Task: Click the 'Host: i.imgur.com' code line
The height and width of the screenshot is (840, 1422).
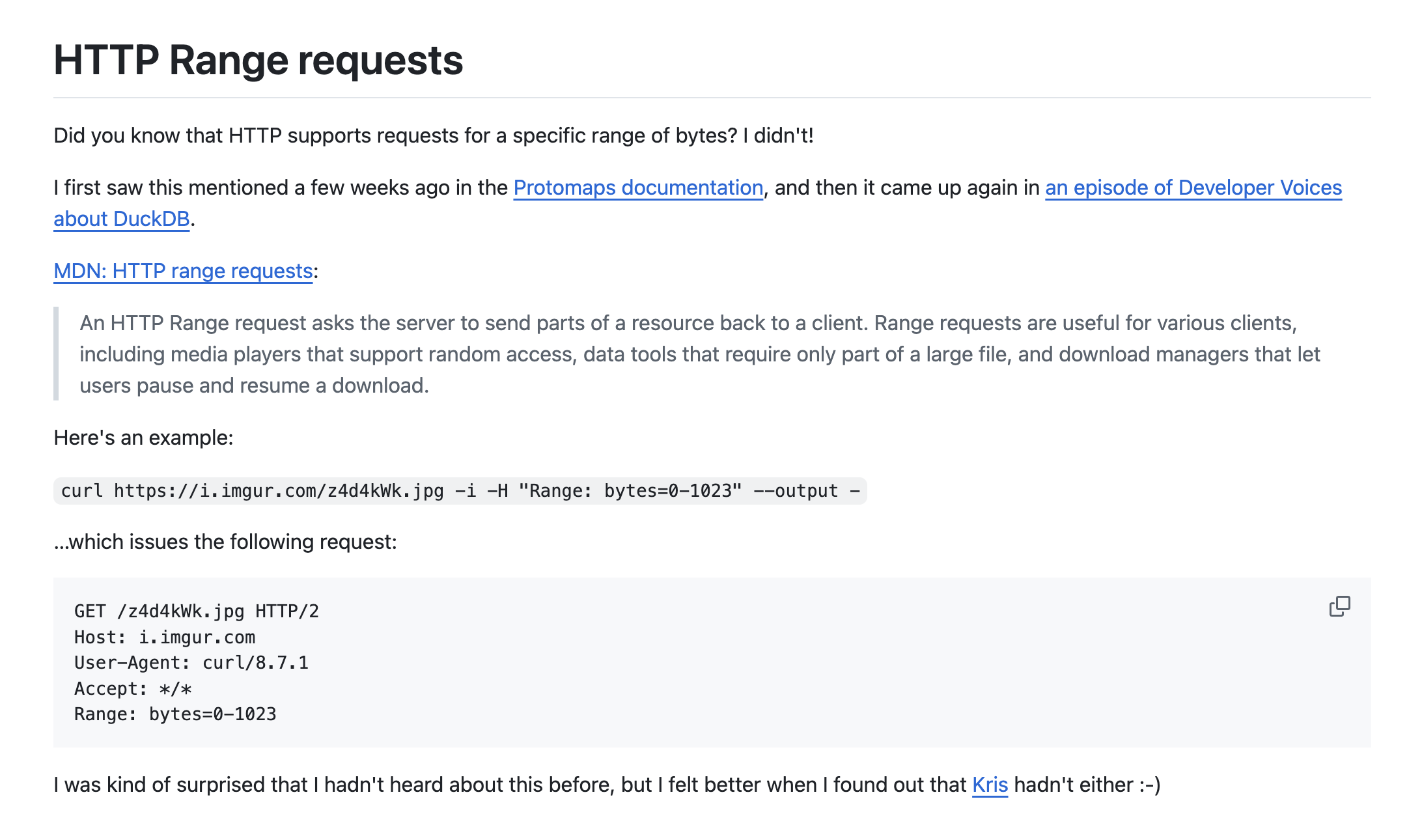Action: (165, 637)
